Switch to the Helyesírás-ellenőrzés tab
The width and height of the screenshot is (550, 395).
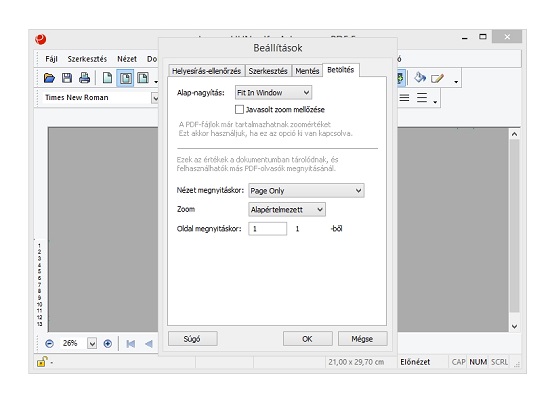tap(206, 71)
